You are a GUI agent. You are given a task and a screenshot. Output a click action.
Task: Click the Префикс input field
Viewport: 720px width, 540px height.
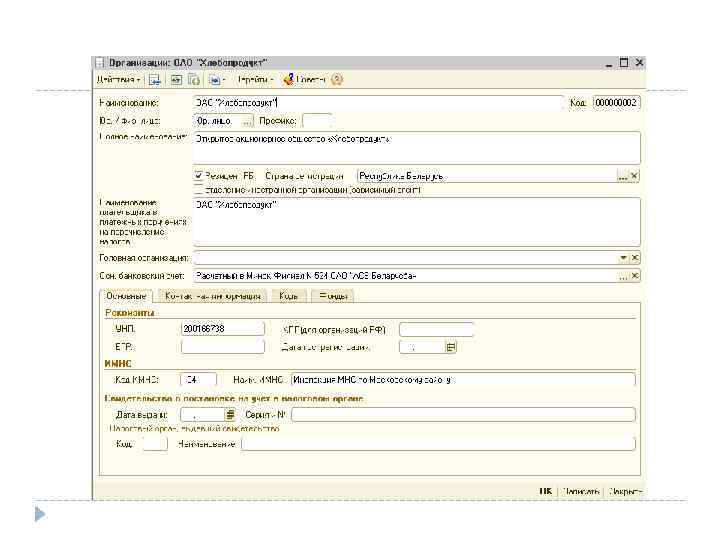[x=317, y=121]
